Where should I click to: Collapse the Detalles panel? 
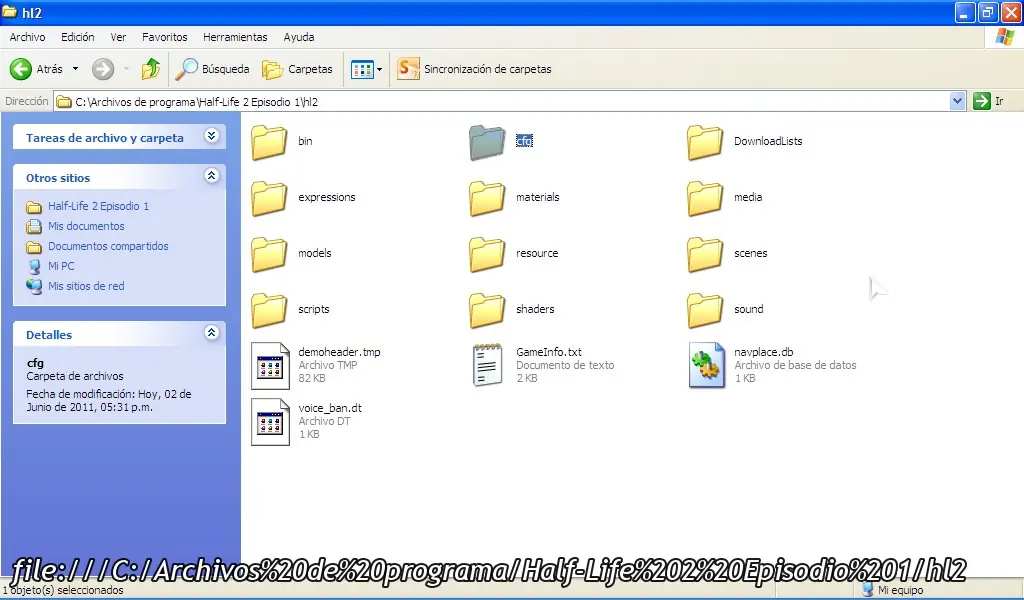click(211, 333)
